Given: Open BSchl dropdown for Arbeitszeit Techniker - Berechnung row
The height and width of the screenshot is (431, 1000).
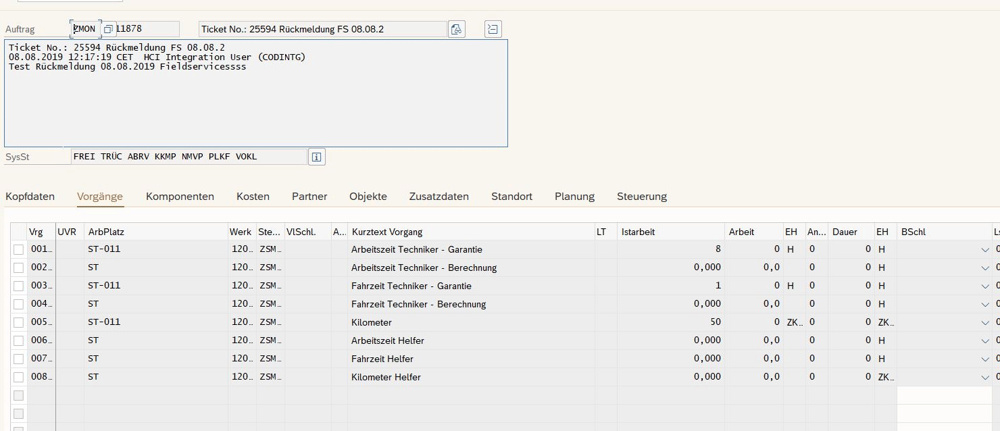Looking at the screenshot, I should point(985,268).
